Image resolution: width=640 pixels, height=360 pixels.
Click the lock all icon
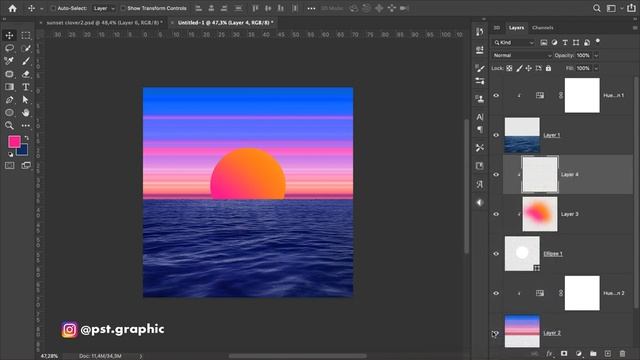pyautogui.click(x=548, y=68)
